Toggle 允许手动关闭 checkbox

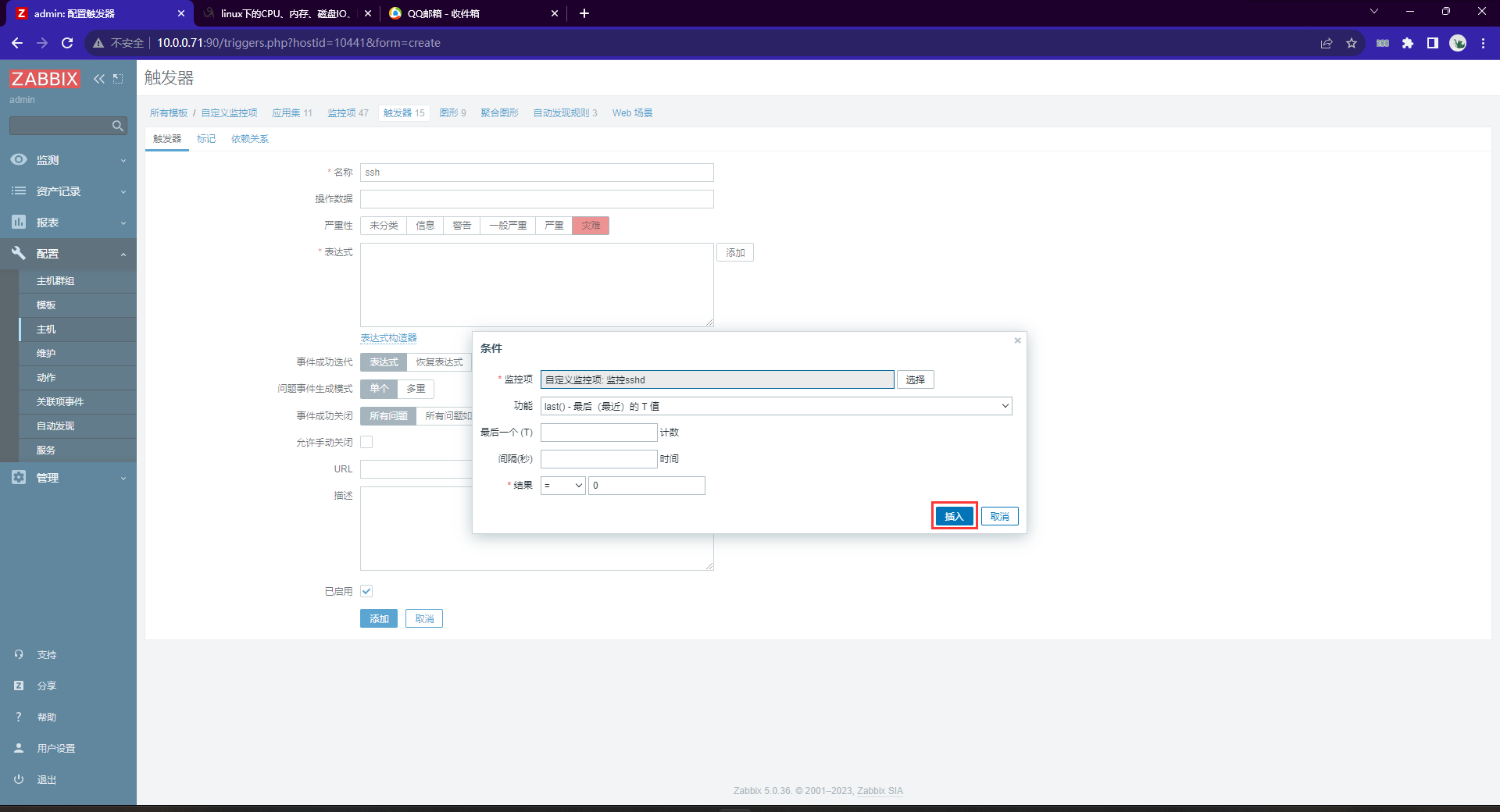366,442
